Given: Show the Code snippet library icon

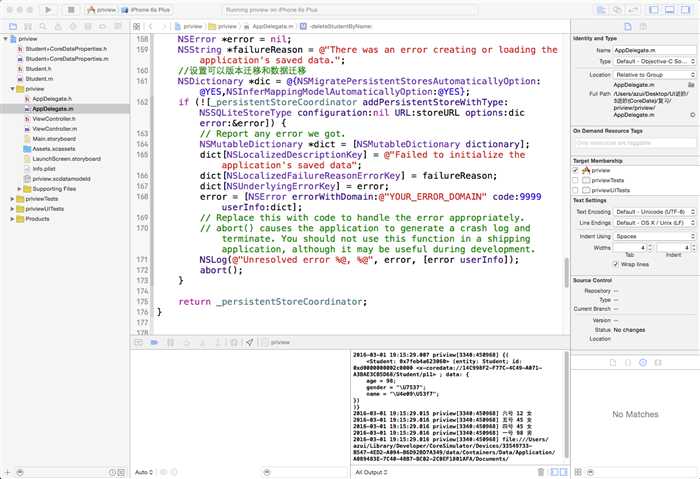Looking at the screenshot, I should pos(628,362).
